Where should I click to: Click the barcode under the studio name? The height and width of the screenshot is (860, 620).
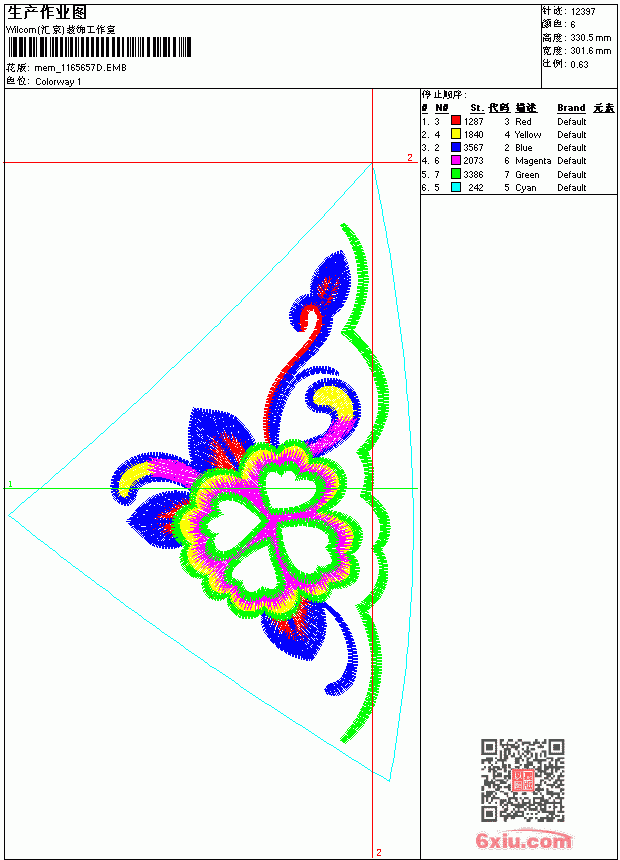(99, 47)
